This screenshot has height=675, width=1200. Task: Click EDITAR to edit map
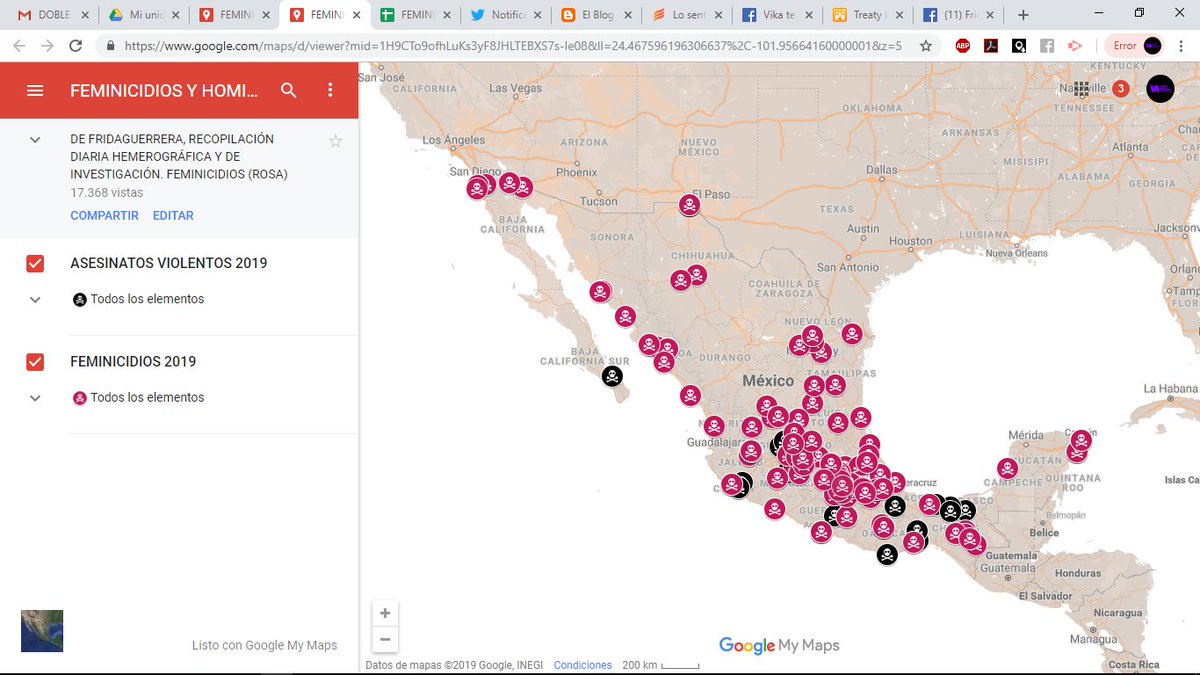pyautogui.click(x=173, y=216)
